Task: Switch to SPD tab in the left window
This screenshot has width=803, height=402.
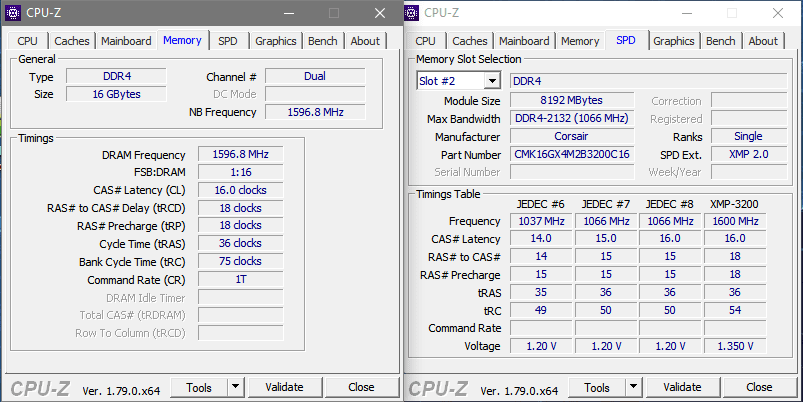Action: pos(228,41)
